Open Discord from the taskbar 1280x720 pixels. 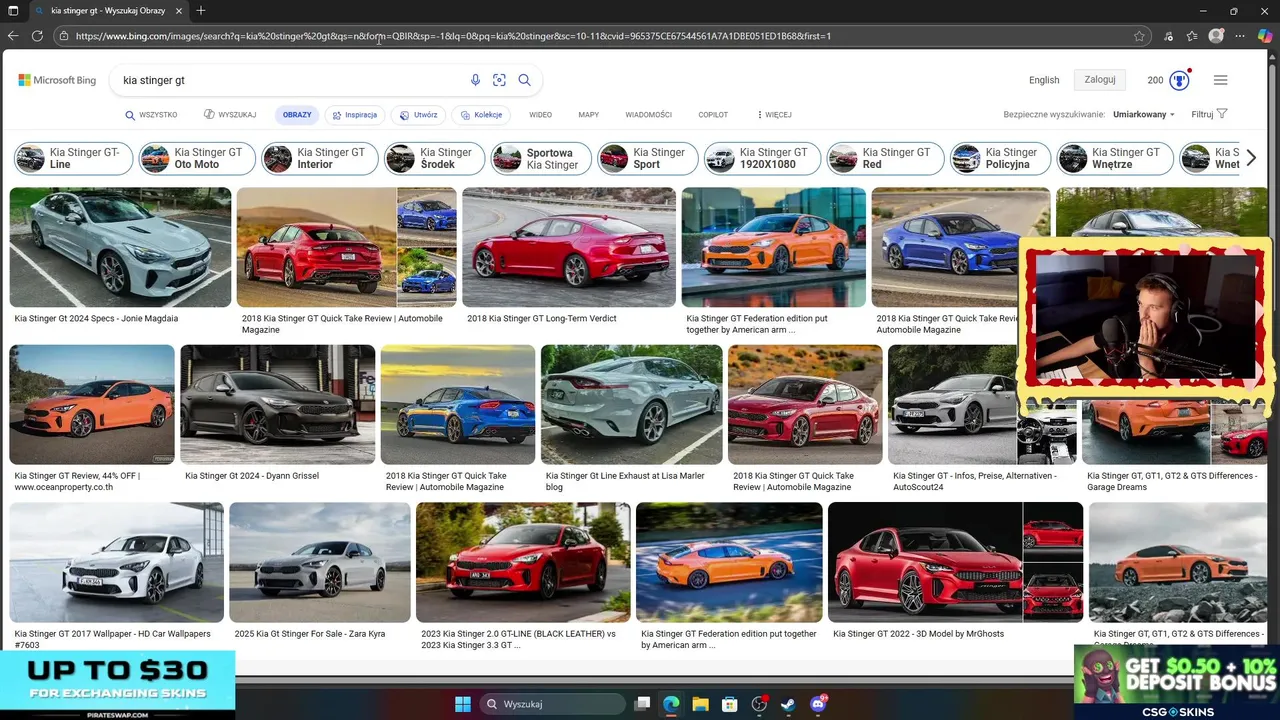click(x=817, y=704)
